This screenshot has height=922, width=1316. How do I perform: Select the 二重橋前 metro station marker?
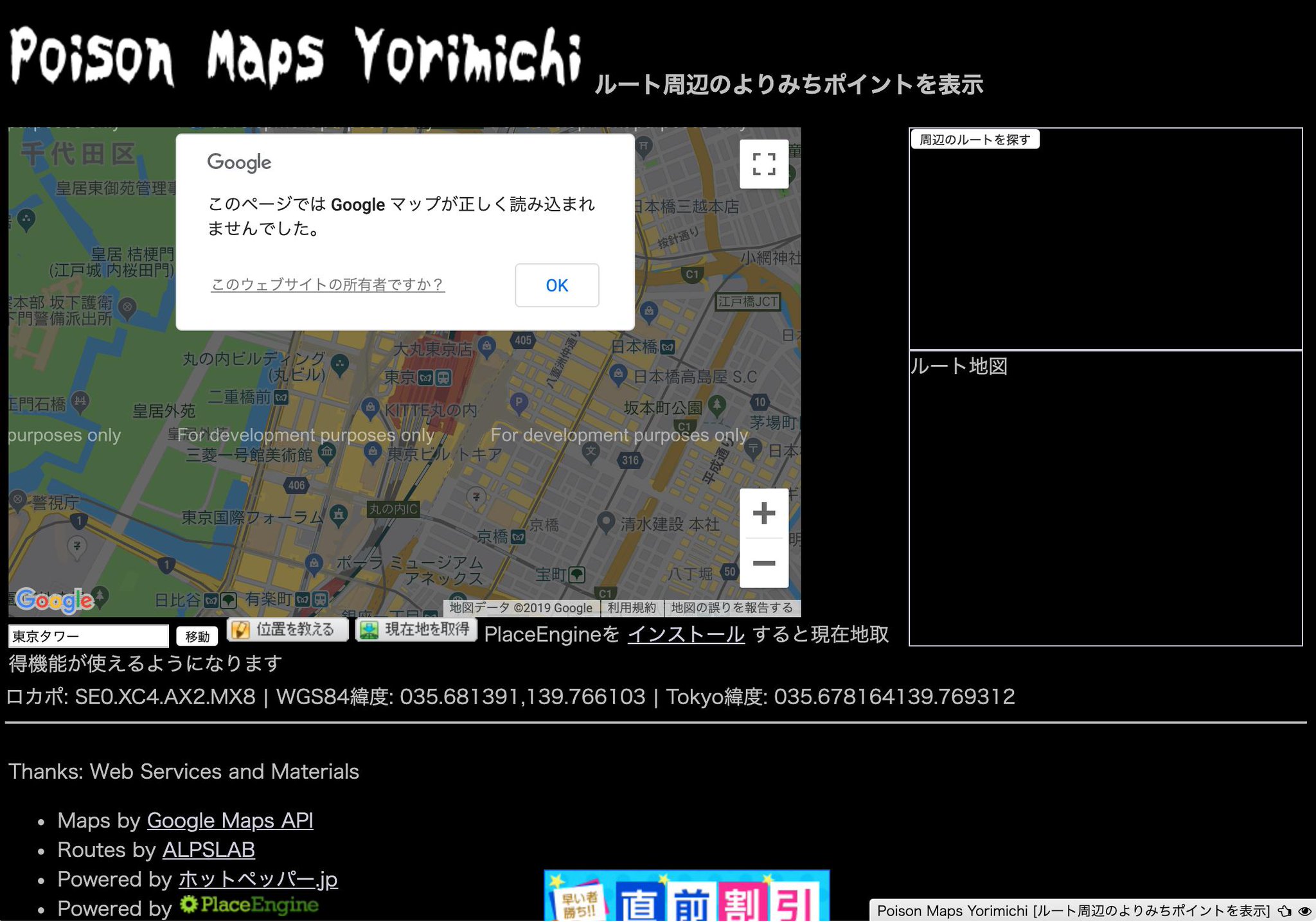pos(281,398)
